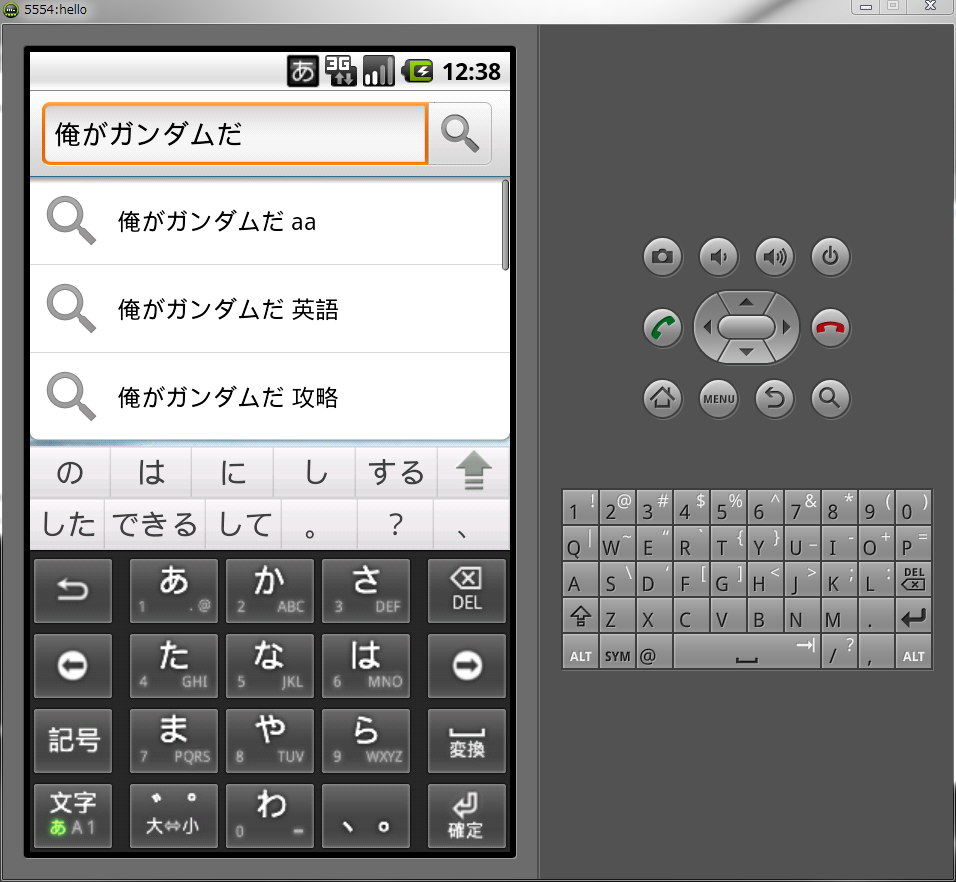
Task: Toggle input mode with the 文字 あA1 key
Action: tap(73, 816)
